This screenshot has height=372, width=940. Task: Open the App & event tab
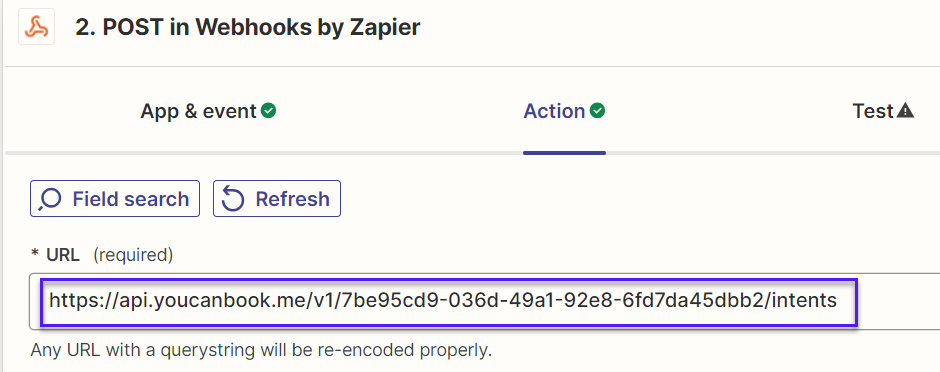tap(208, 111)
